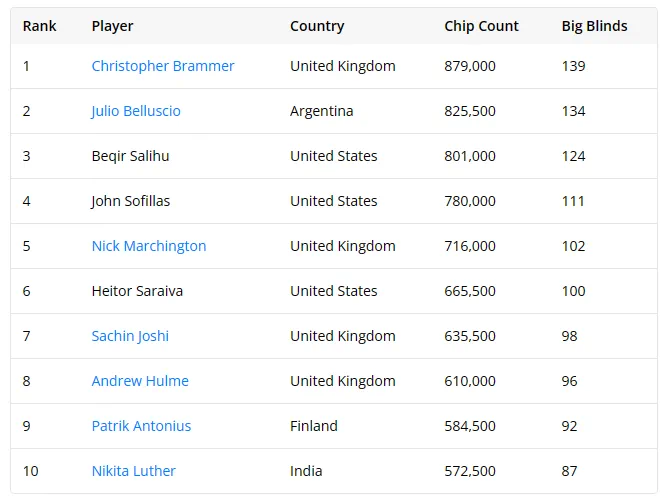The height and width of the screenshot is (500, 667).
Task: Select the India country cell
Action: (x=306, y=471)
